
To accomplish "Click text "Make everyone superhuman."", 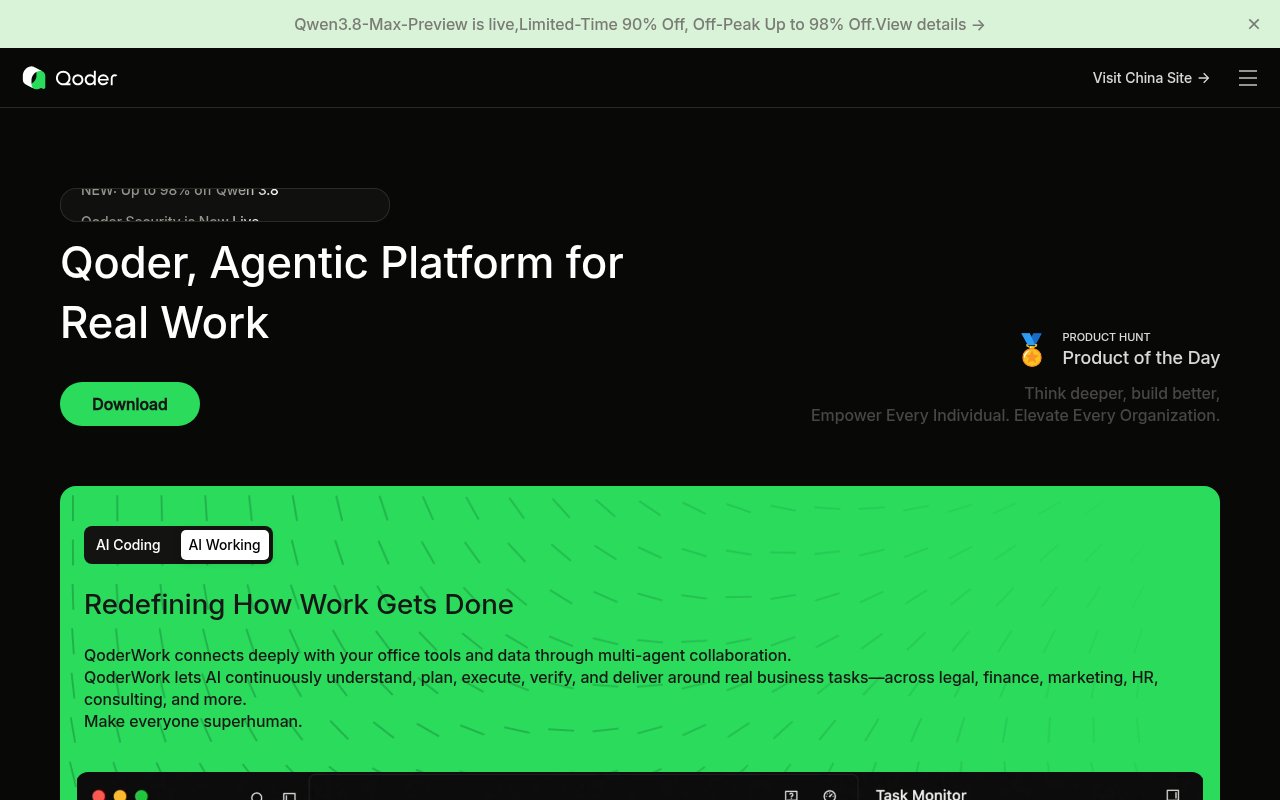I will (193, 721).
